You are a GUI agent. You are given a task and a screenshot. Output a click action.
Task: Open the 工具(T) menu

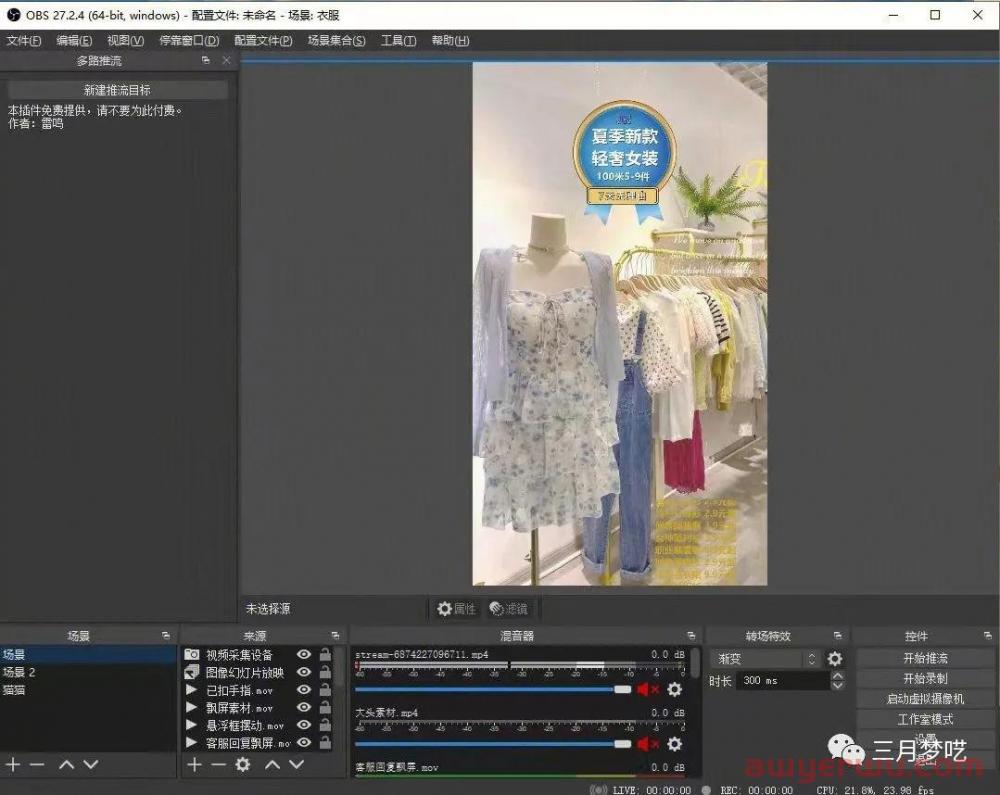[x=398, y=41]
